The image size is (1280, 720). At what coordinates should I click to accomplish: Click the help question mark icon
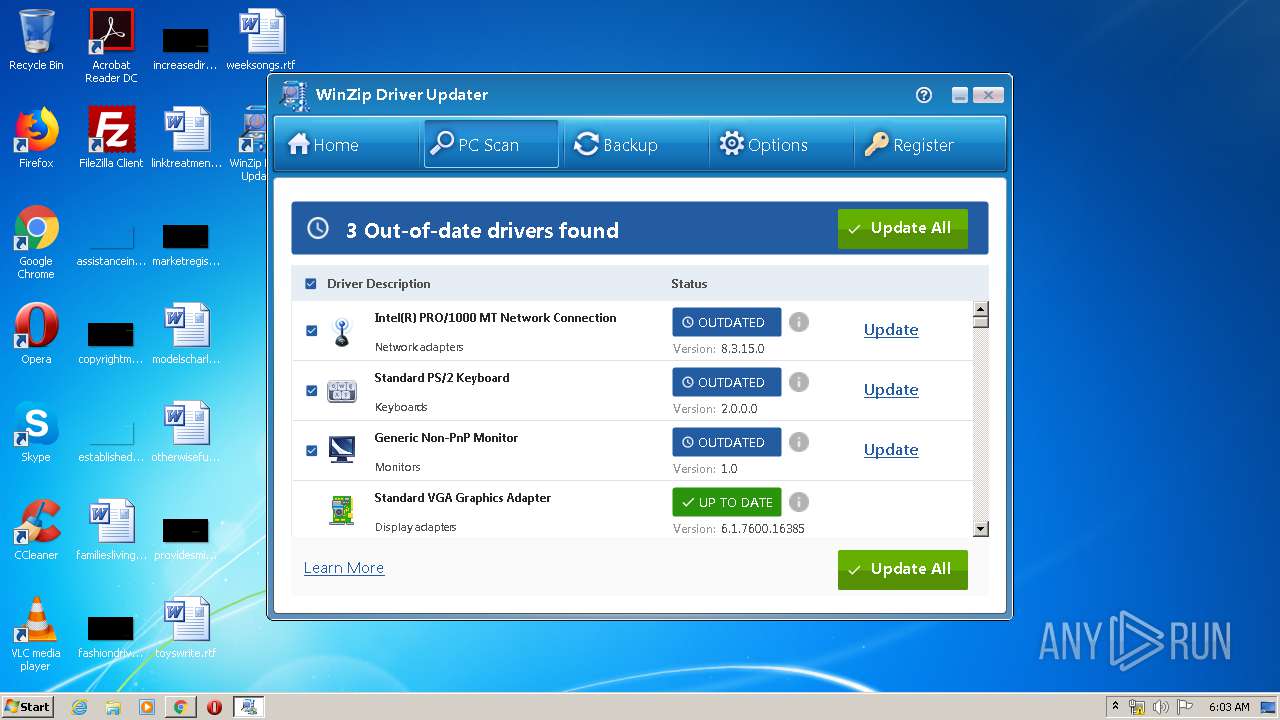pyautogui.click(x=924, y=95)
